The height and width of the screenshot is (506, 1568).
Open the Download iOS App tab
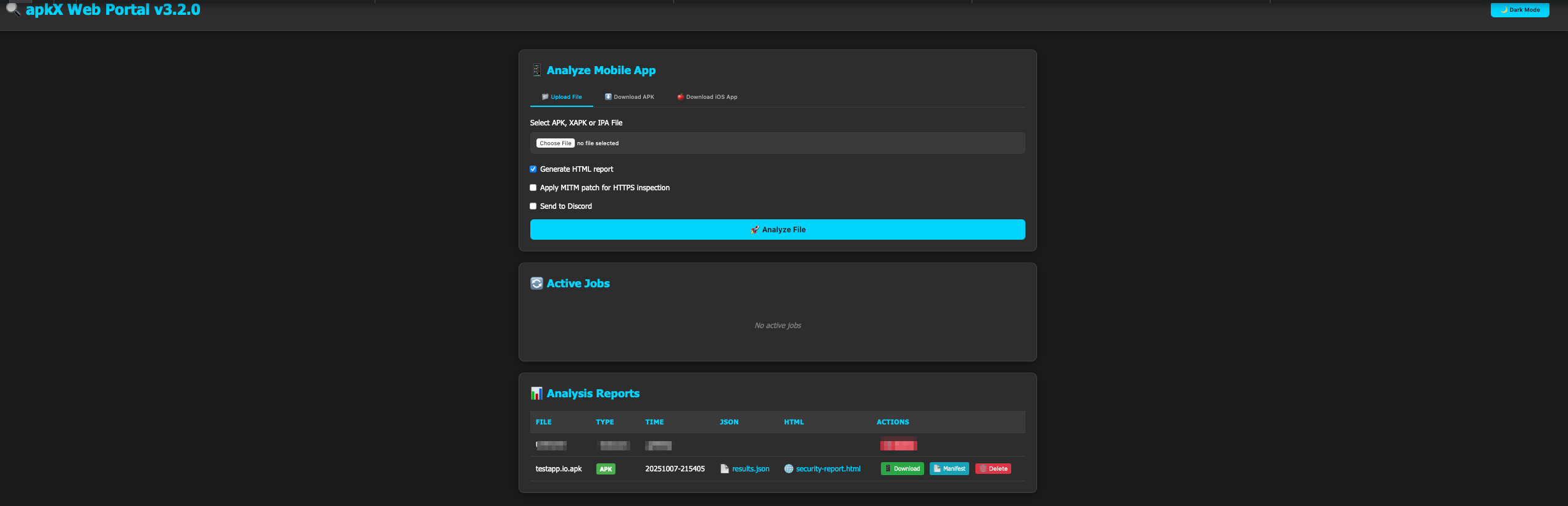707,97
